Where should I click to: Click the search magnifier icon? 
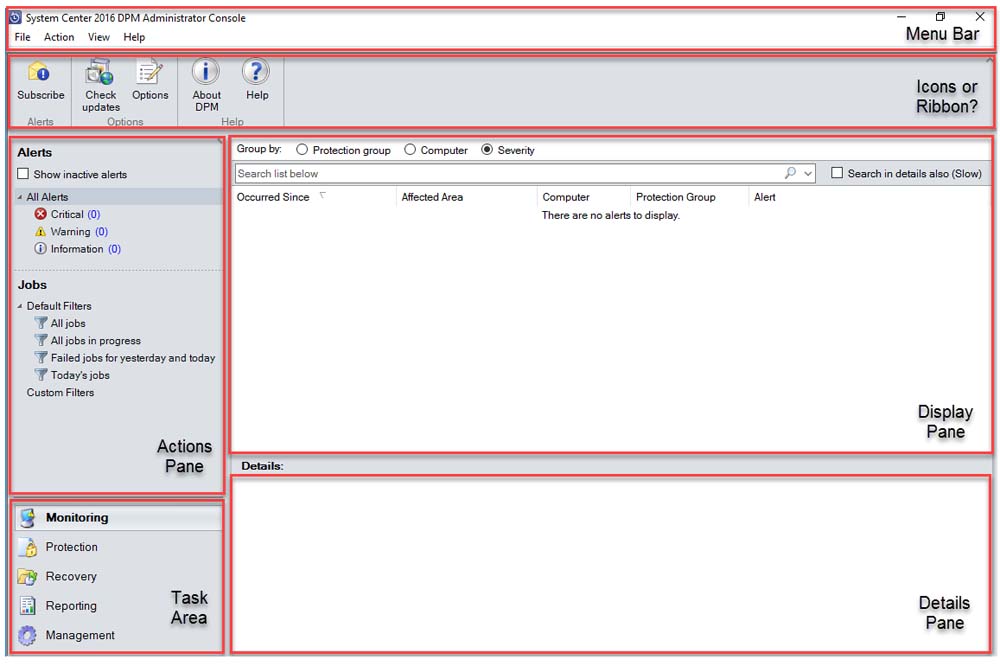tap(790, 173)
